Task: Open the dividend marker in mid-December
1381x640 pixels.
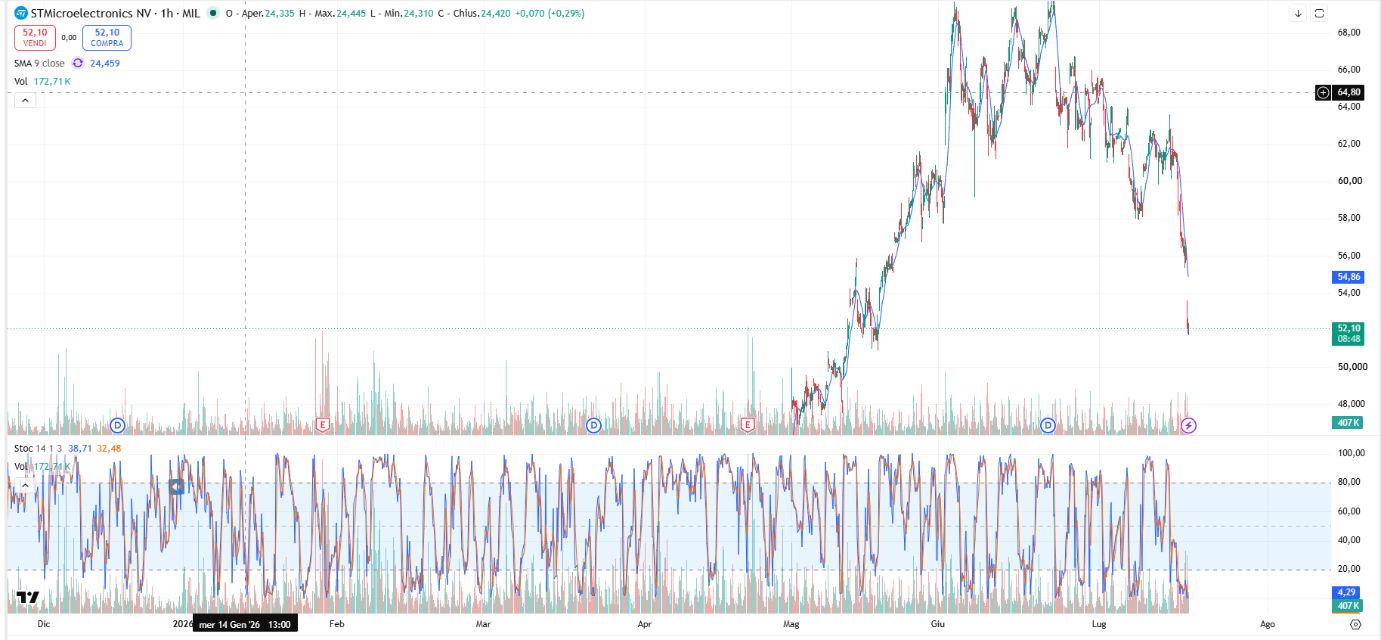Action: 117,425
